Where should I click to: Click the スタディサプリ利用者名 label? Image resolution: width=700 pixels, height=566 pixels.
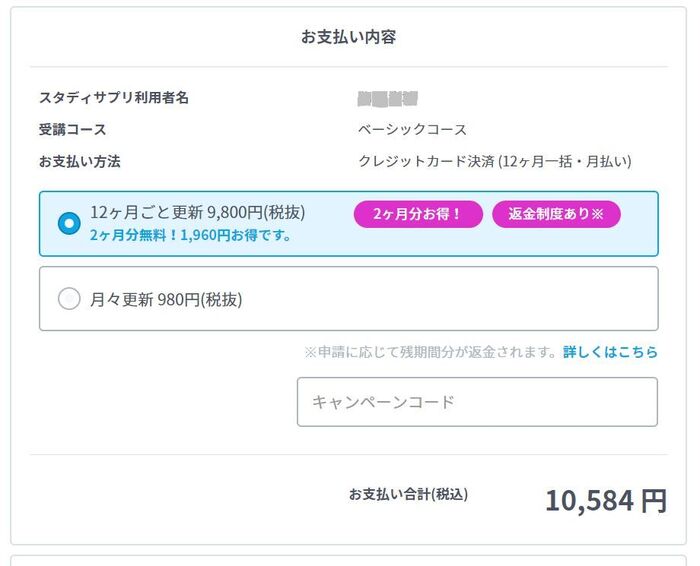114,98
